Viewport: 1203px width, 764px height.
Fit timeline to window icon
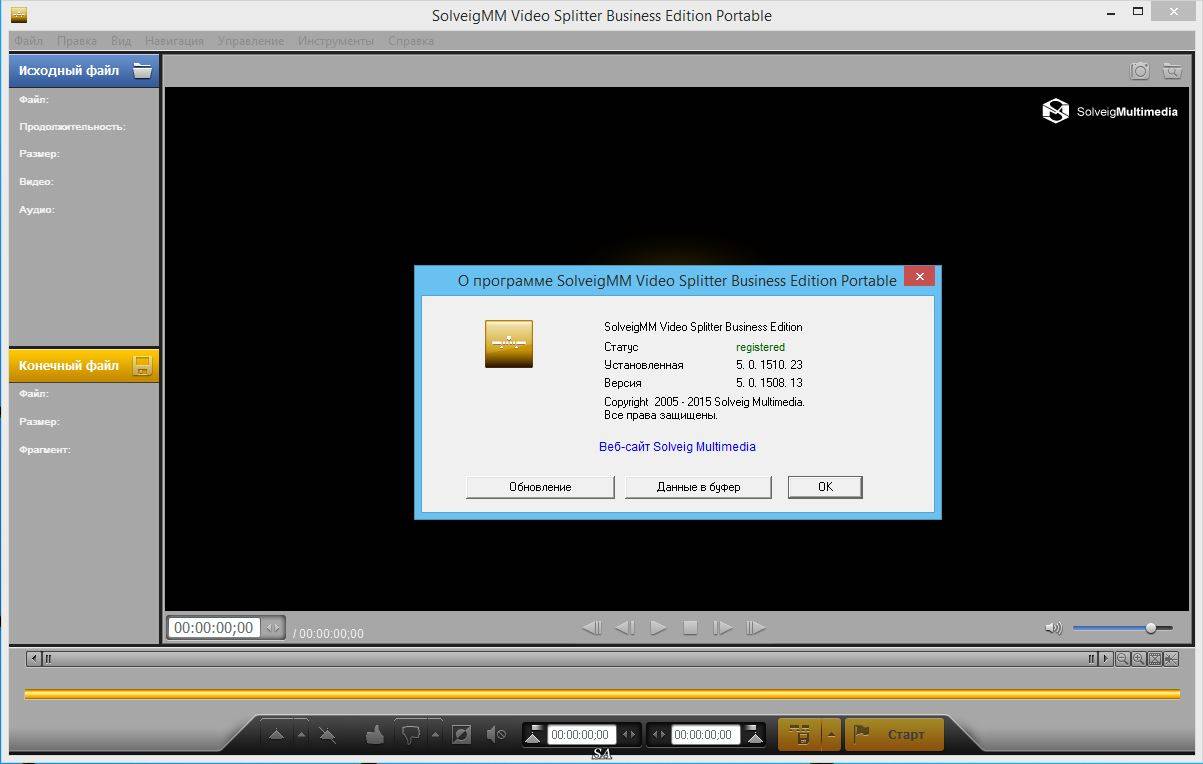click(1155, 659)
